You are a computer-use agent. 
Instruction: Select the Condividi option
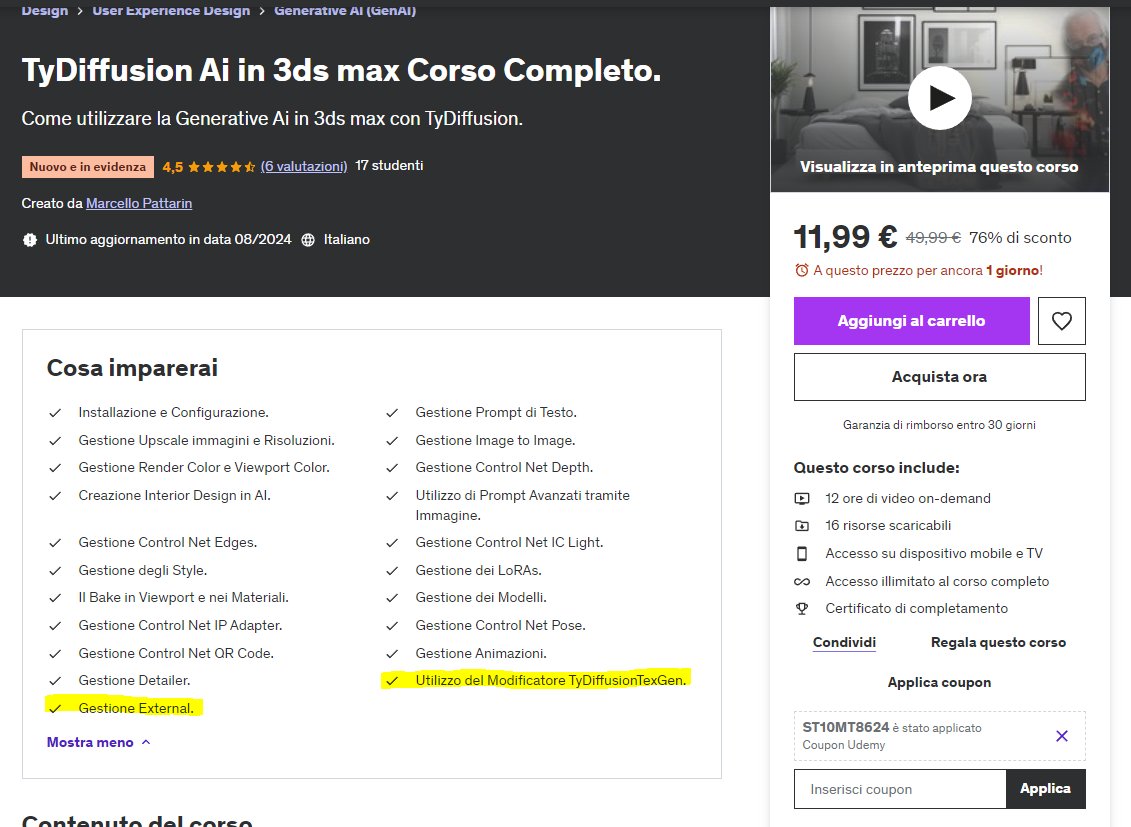click(843, 642)
